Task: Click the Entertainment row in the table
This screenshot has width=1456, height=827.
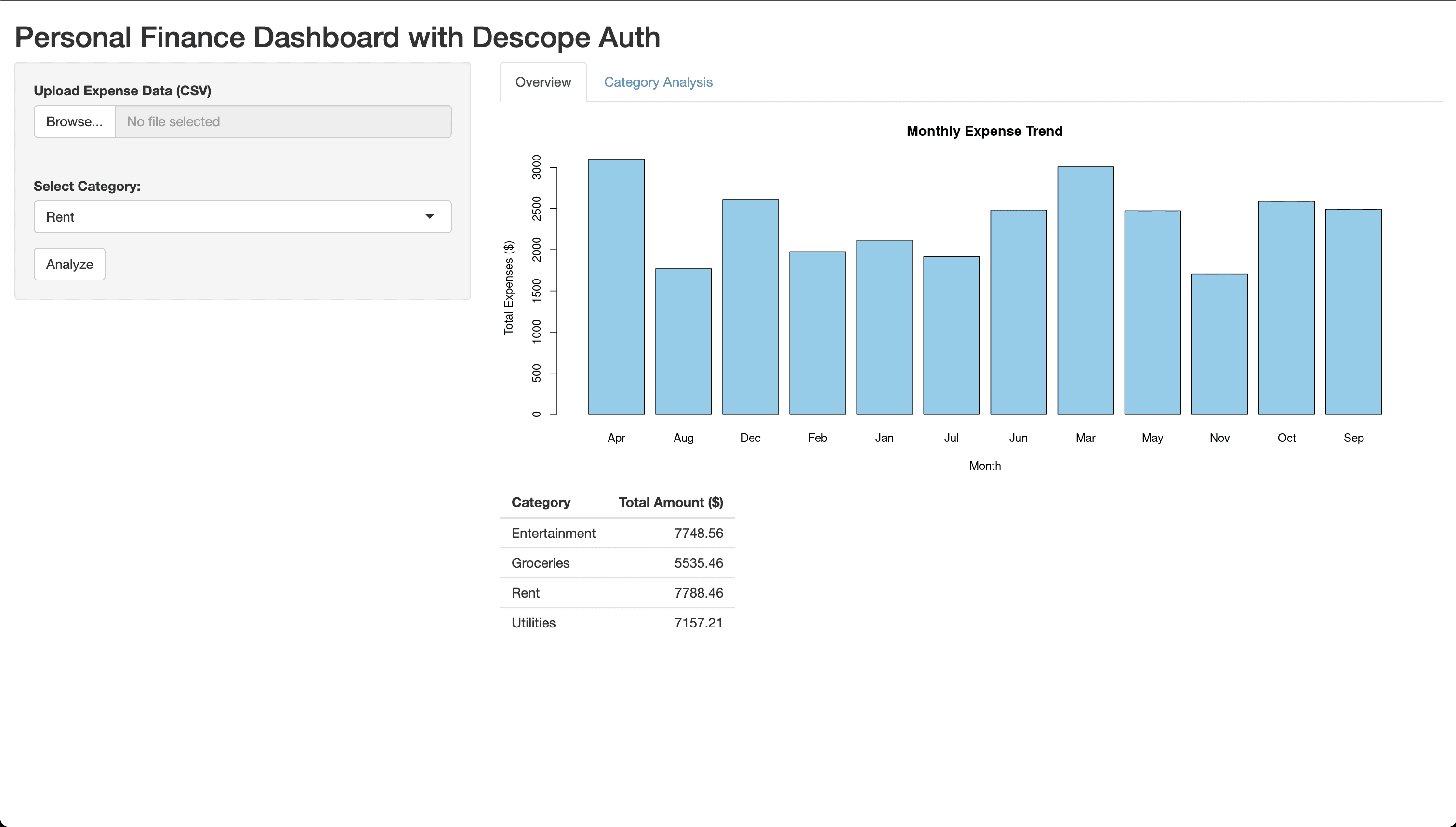Action: tap(554, 533)
